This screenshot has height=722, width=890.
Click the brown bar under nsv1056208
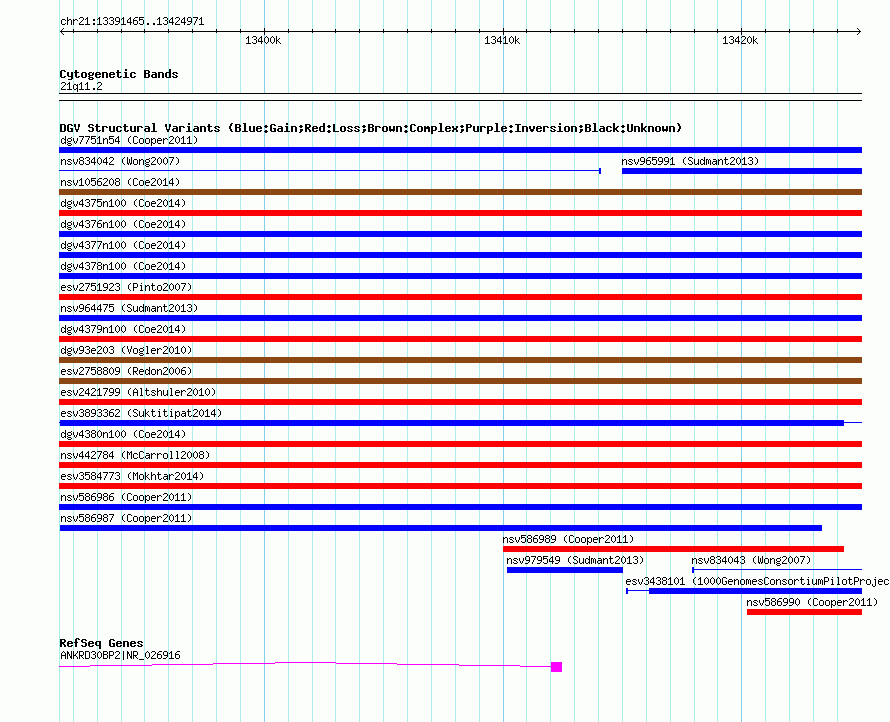460,192
